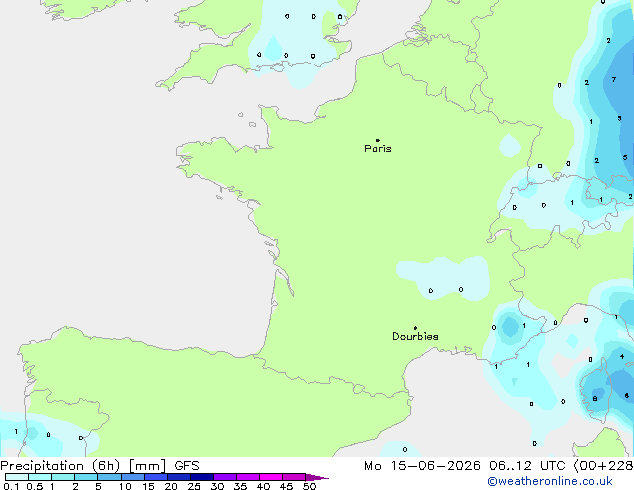Click the Dourbies location dot marker
This screenshot has height=490, width=634.
[415, 328]
